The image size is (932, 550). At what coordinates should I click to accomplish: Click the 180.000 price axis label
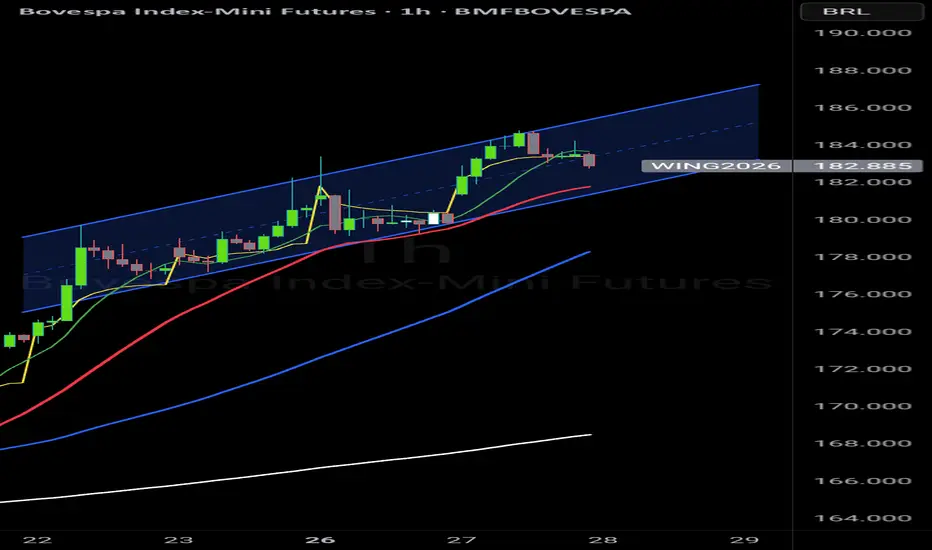862,220
